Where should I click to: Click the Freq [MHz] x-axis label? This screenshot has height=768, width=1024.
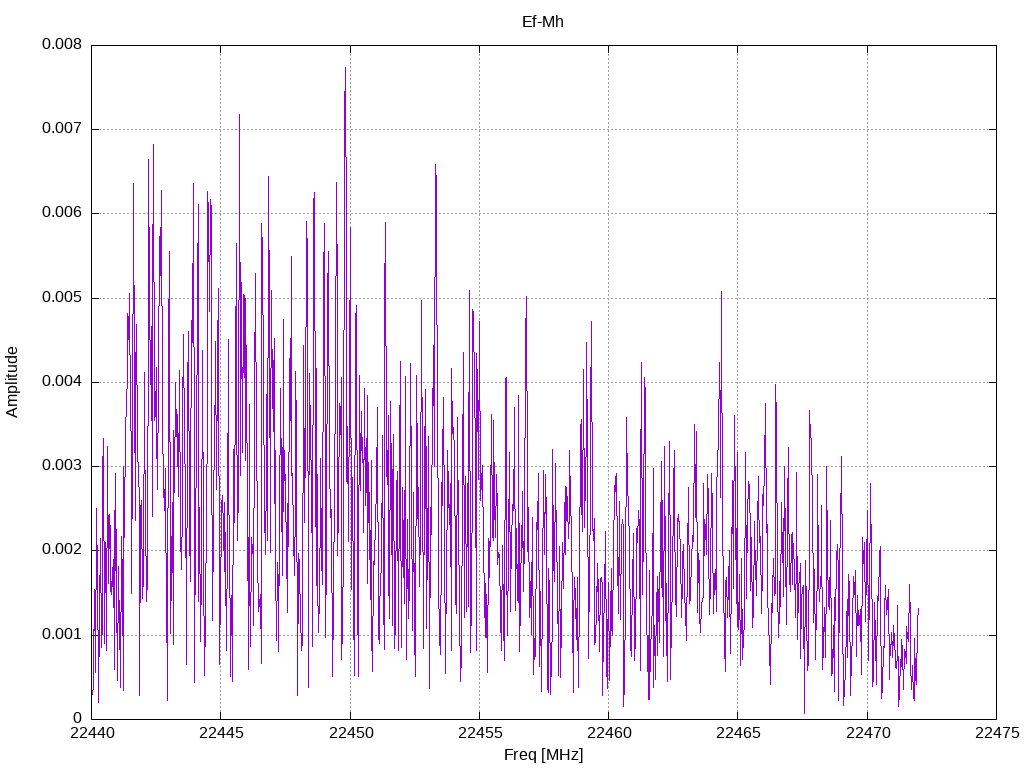(x=543, y=755)
